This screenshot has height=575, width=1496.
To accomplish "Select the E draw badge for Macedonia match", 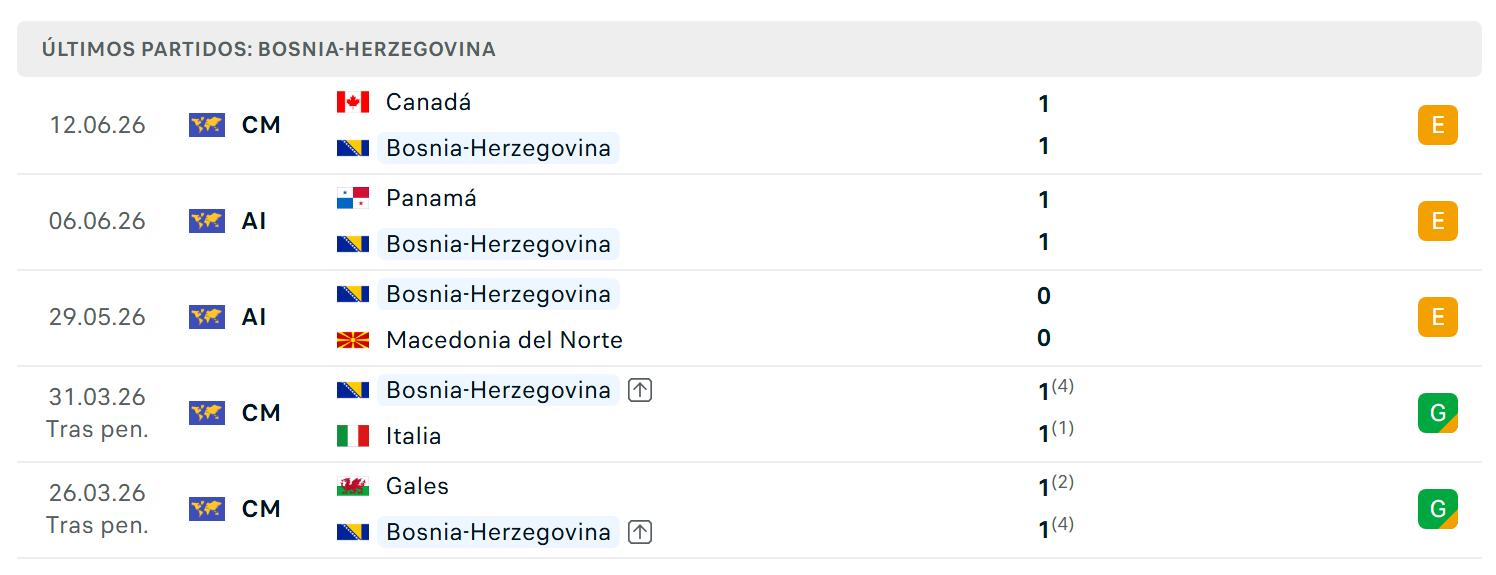I will pos(1438,317).
